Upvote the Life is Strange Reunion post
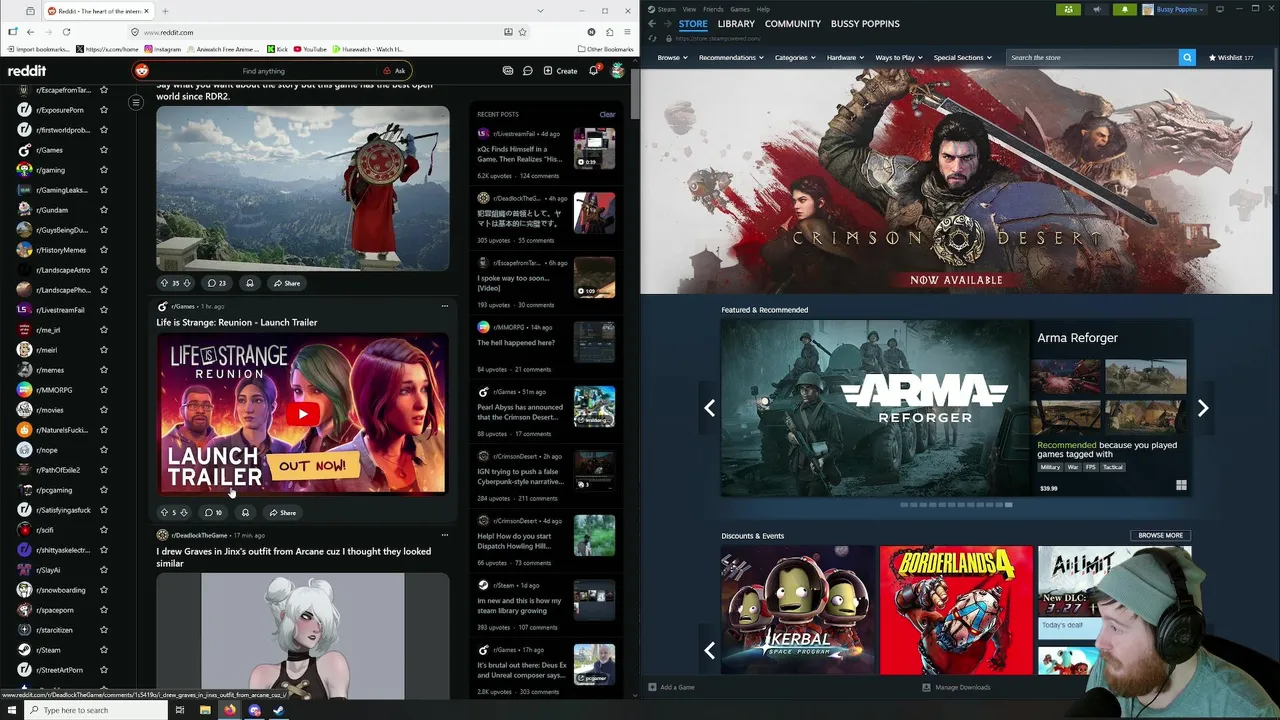Image resolution: width=1280 pixels, height=720 pixels. pyautogui.click(x=164, y=512)
